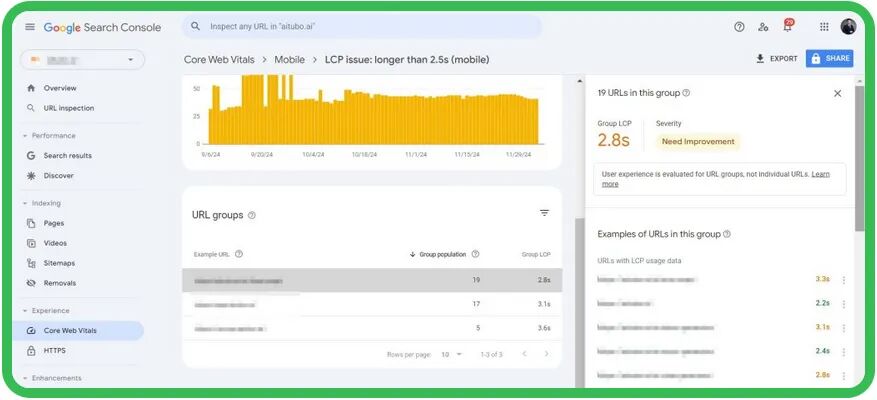Open users and permissions icon

click(763, 27)
